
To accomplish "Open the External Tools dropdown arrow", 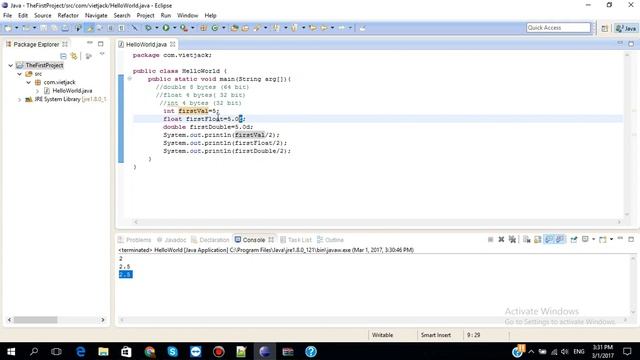I will 193,28.
